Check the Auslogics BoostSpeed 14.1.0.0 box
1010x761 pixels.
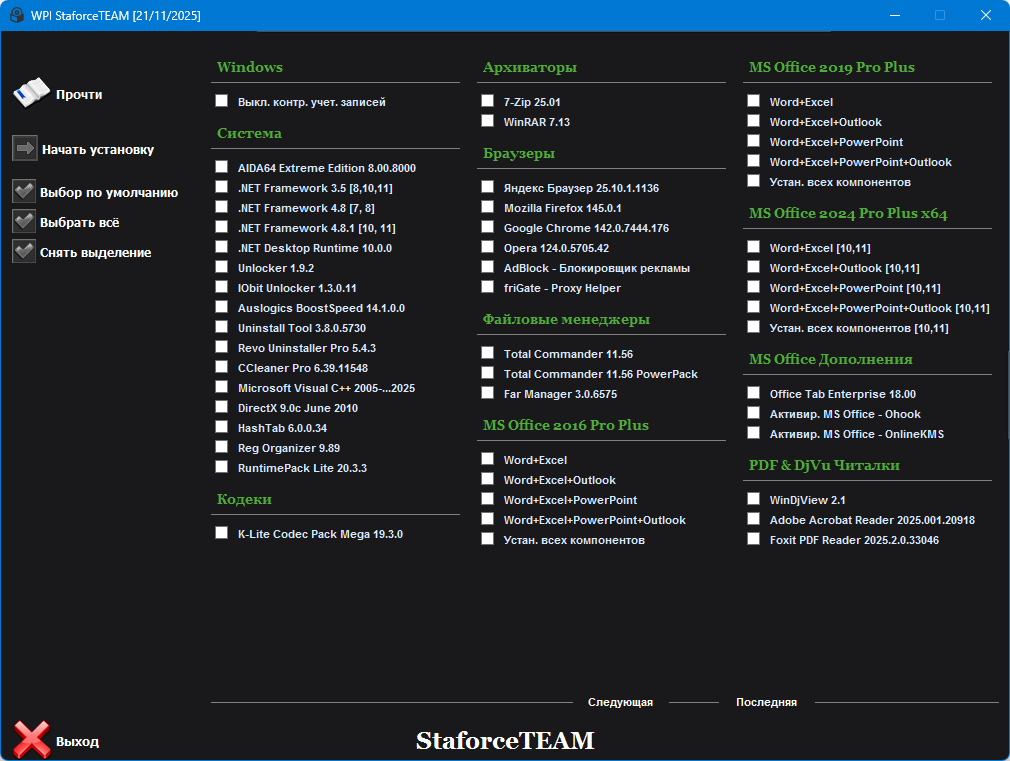(222, 307)
